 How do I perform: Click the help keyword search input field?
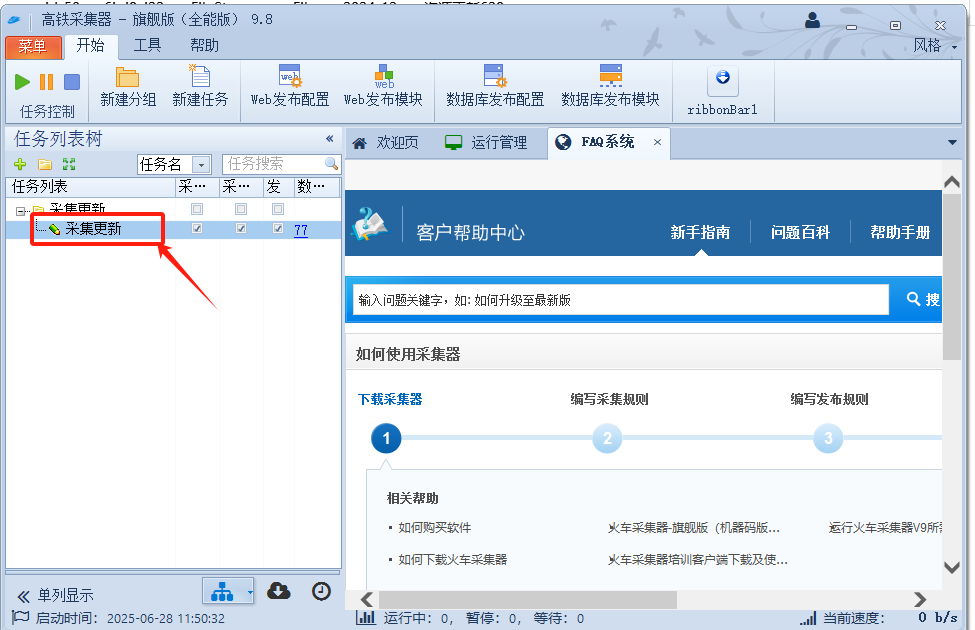621,300
